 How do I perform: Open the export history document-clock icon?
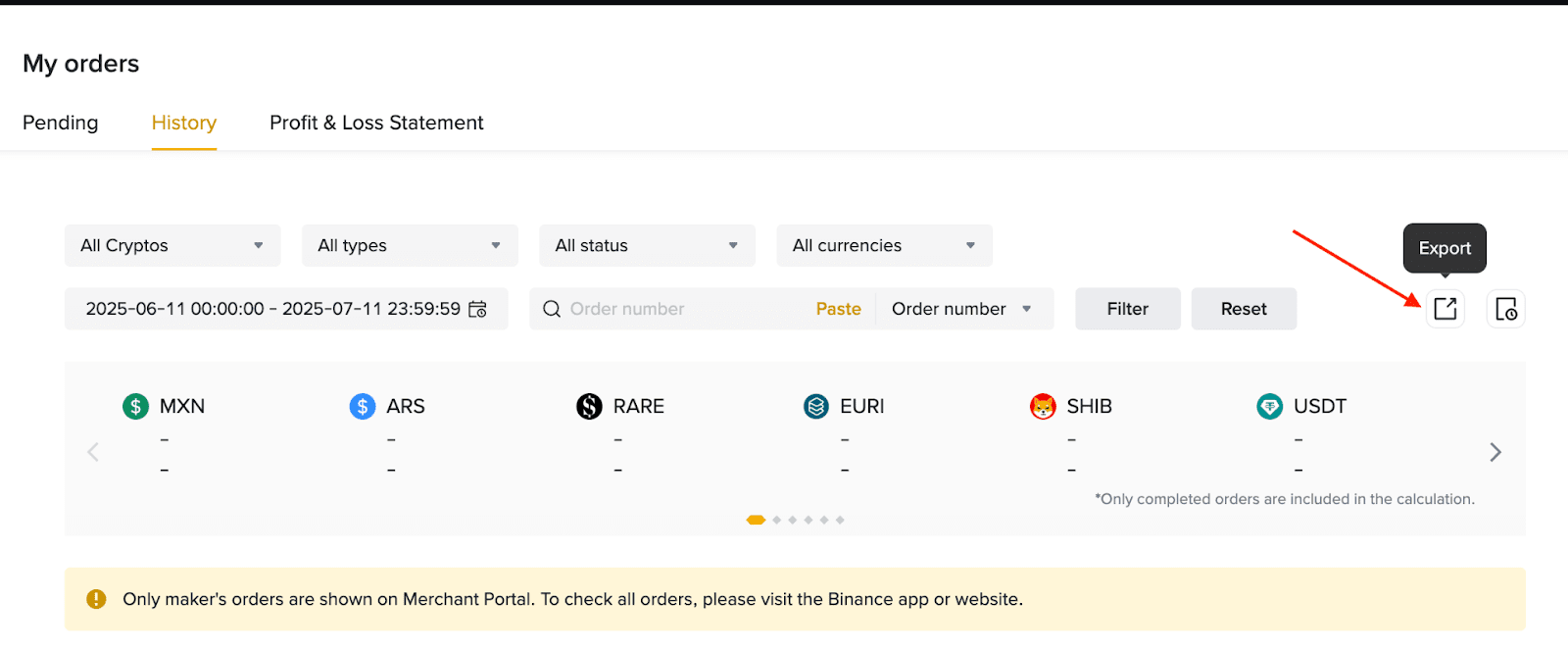click(x=1506, y=309)
